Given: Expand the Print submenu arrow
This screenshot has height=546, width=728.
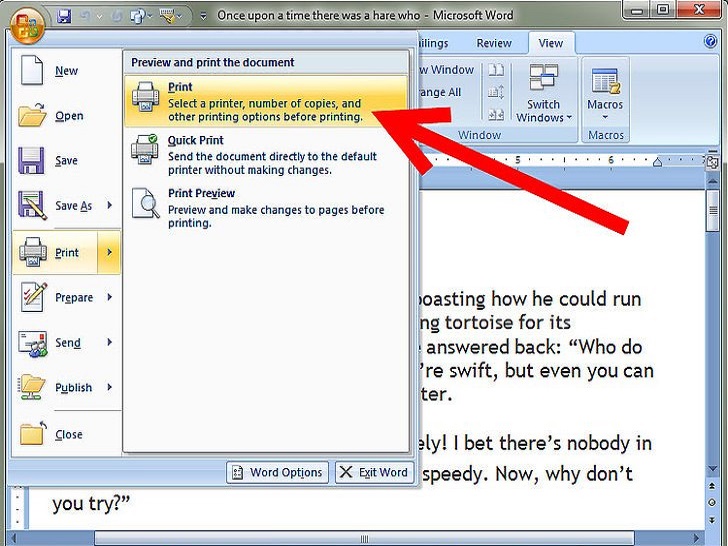Looking at the screenshot, I should (110, 252).
